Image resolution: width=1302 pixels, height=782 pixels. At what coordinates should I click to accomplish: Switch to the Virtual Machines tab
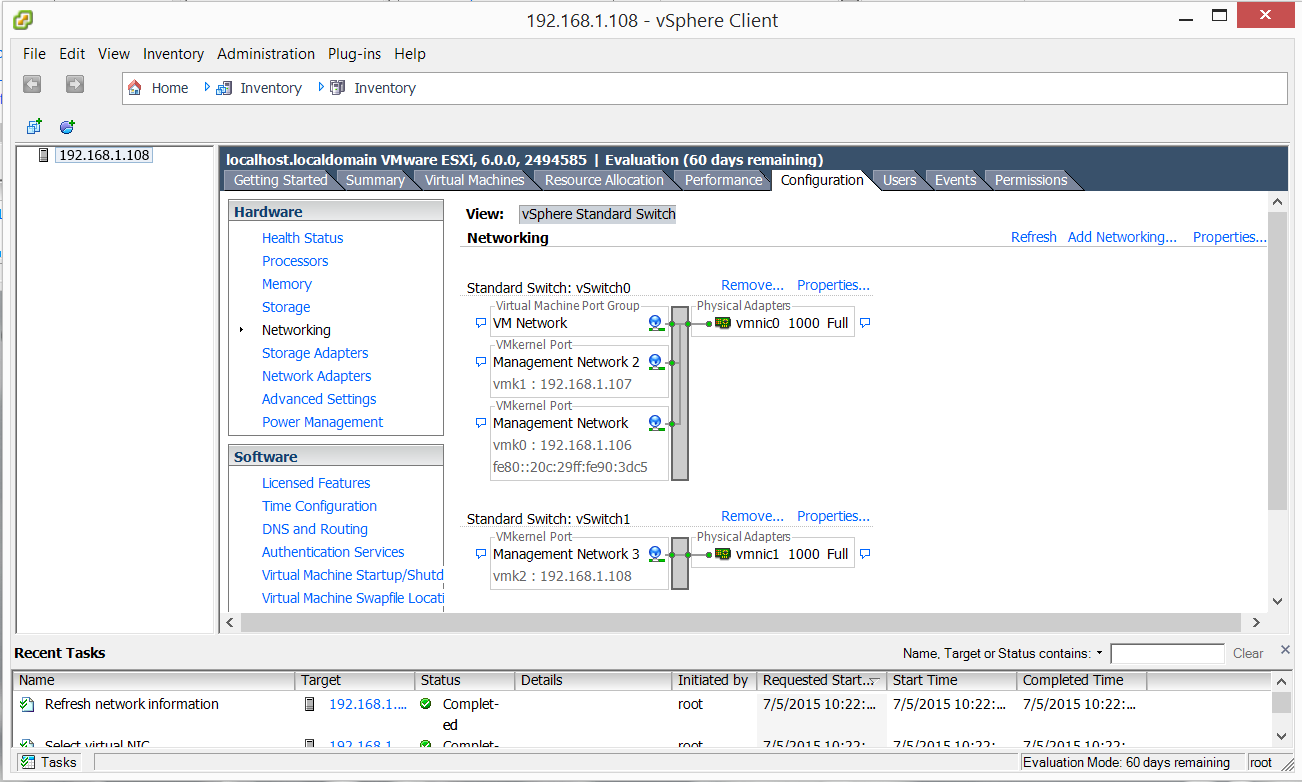[x=474, y=180]
